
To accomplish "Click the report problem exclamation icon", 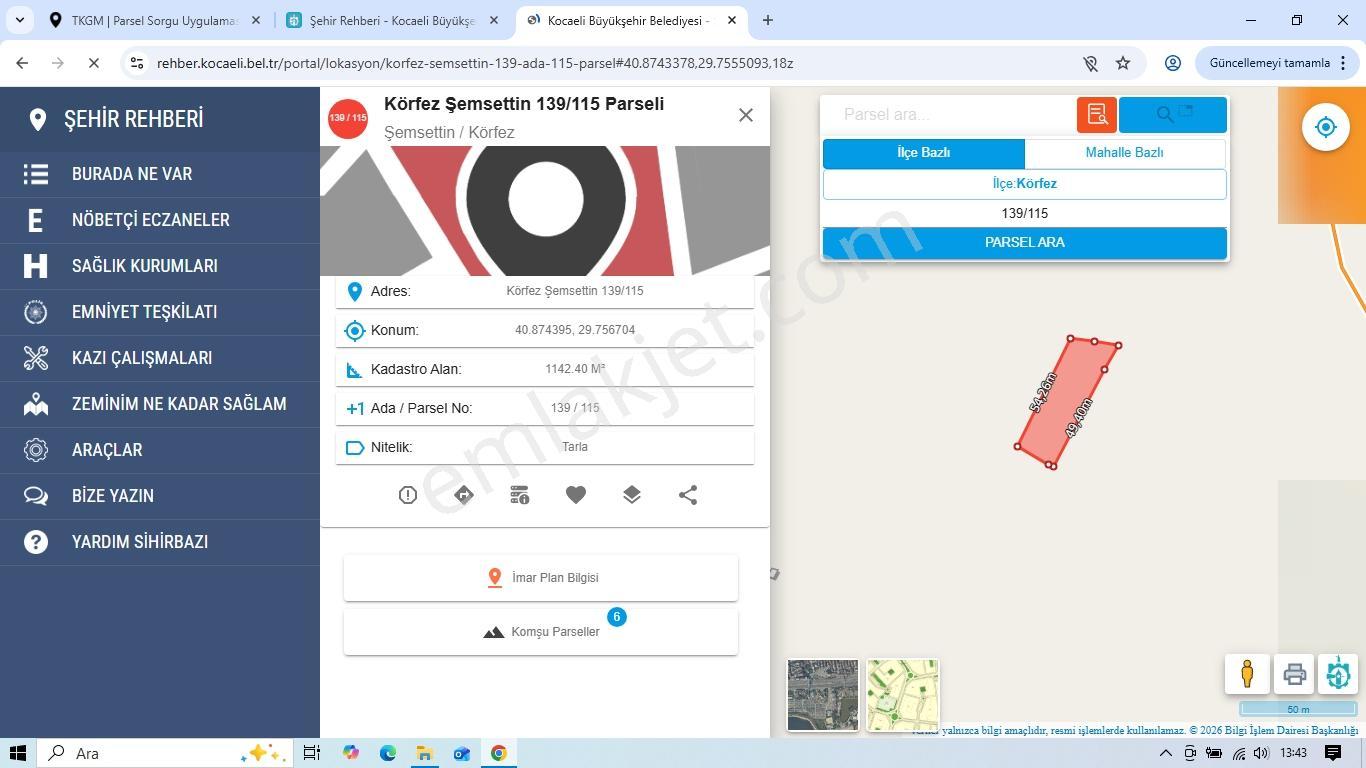I will tap(407, 495).
